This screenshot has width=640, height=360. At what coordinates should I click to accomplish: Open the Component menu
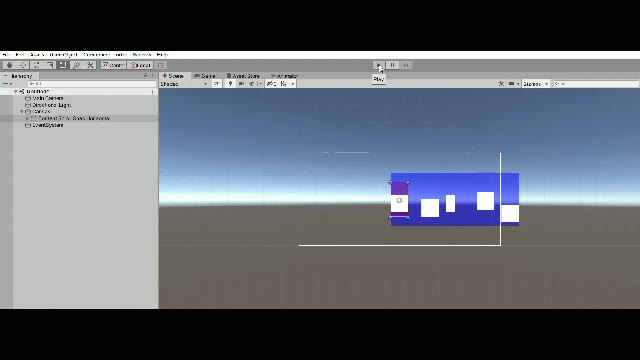coord(96,55)
